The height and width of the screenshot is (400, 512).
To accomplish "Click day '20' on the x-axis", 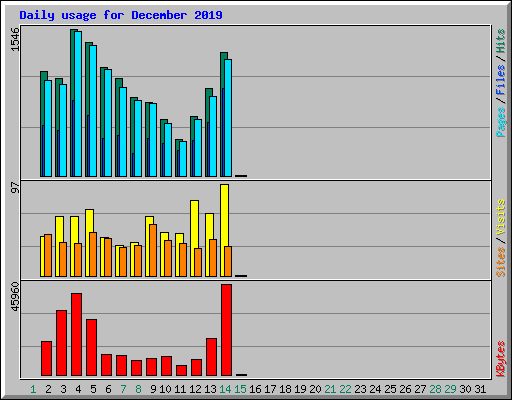I will pyautogui.click(x=315, y=389).
